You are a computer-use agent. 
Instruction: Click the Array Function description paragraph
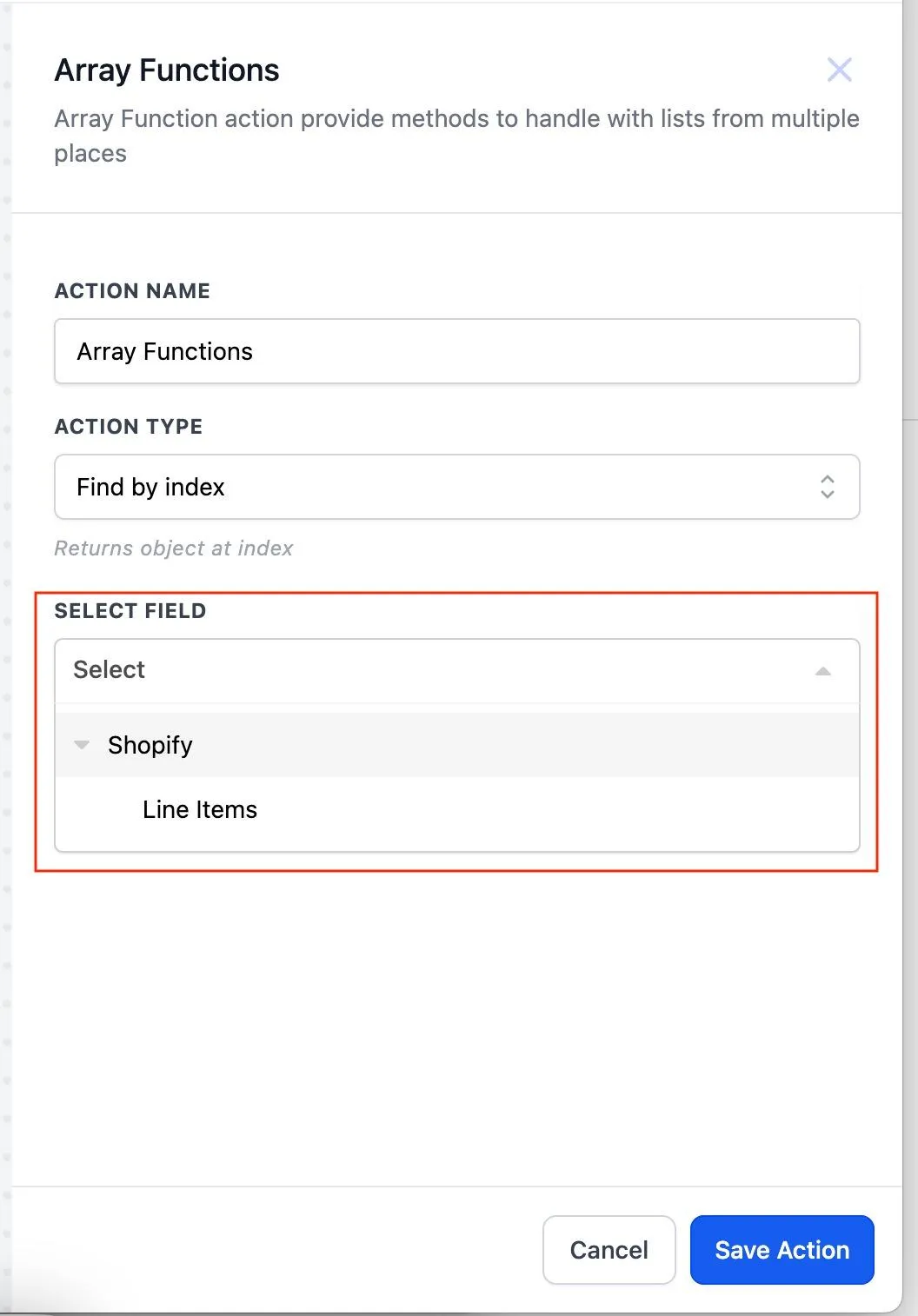pyautogui.click(x=456, y=136)
